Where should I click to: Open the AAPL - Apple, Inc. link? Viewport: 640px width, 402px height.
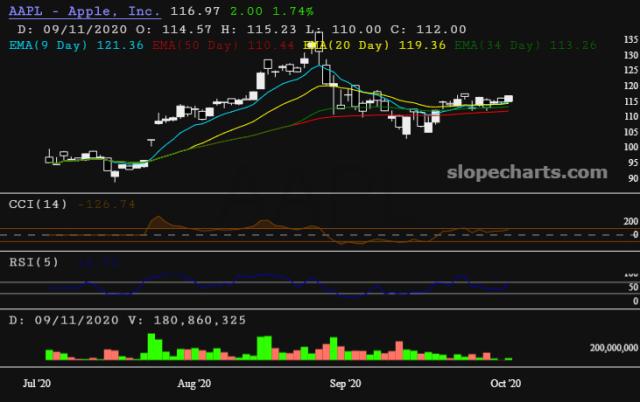click(84, 11)
